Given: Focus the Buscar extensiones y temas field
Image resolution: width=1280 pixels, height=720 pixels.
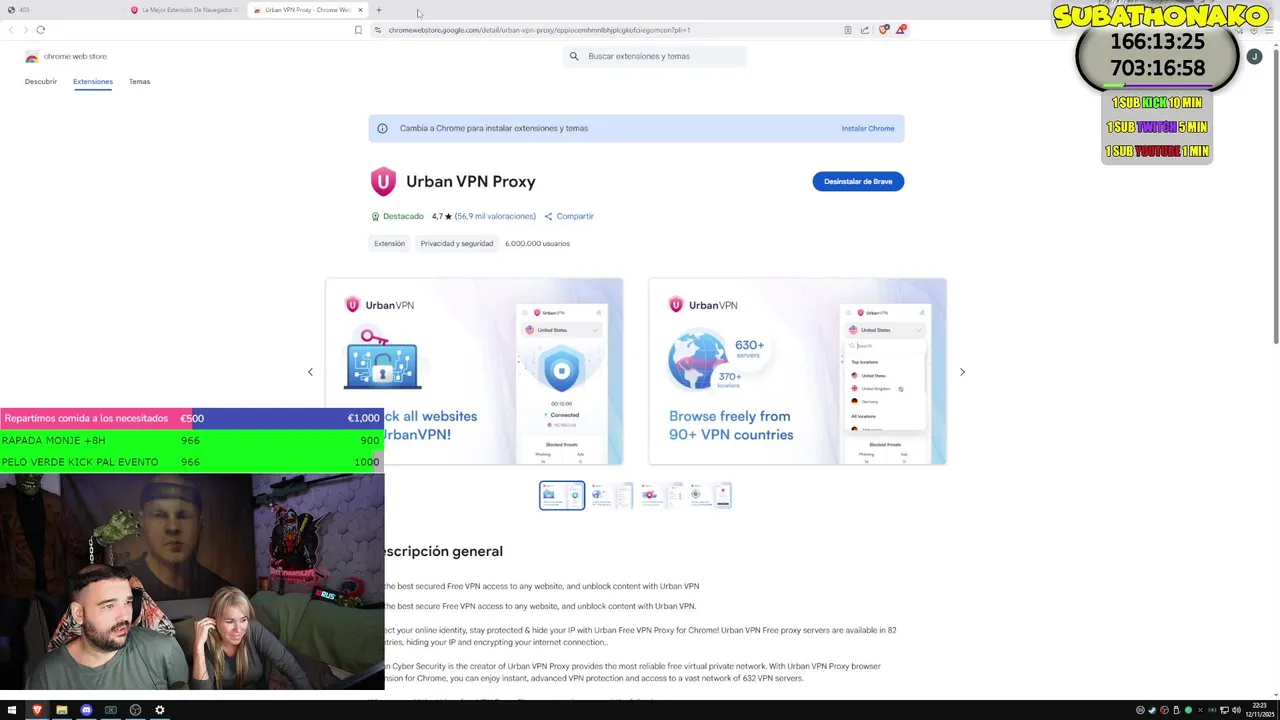Looking at the screenshot, I should (655, 56).
